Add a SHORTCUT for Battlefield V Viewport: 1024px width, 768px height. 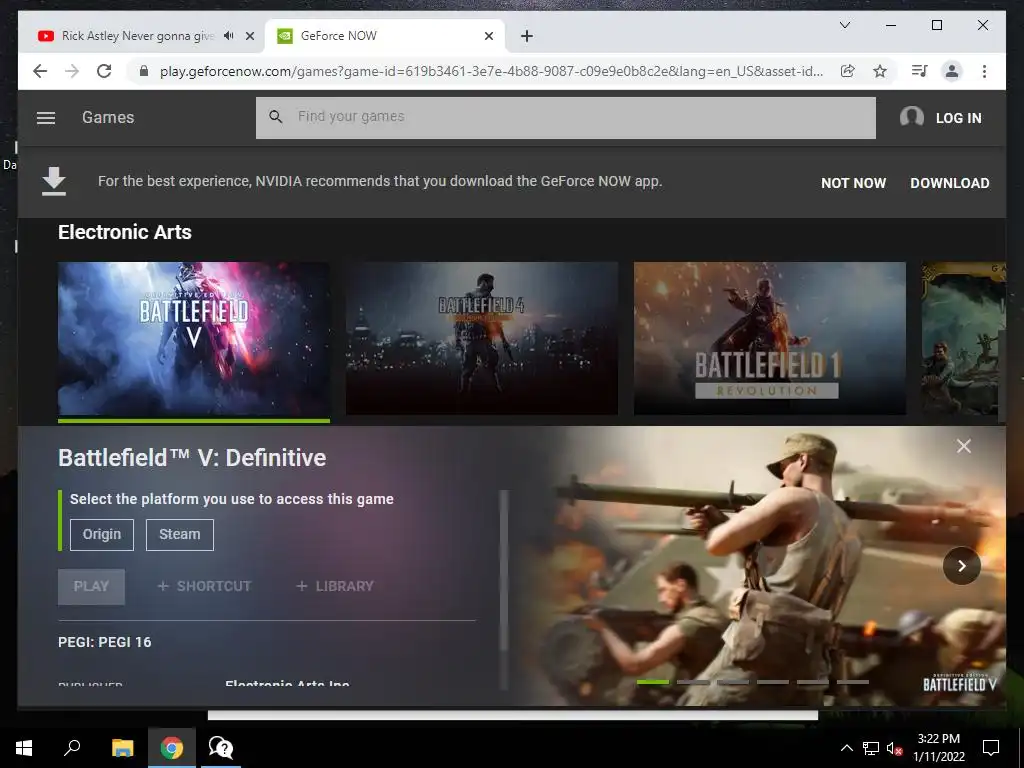[204, 586]
